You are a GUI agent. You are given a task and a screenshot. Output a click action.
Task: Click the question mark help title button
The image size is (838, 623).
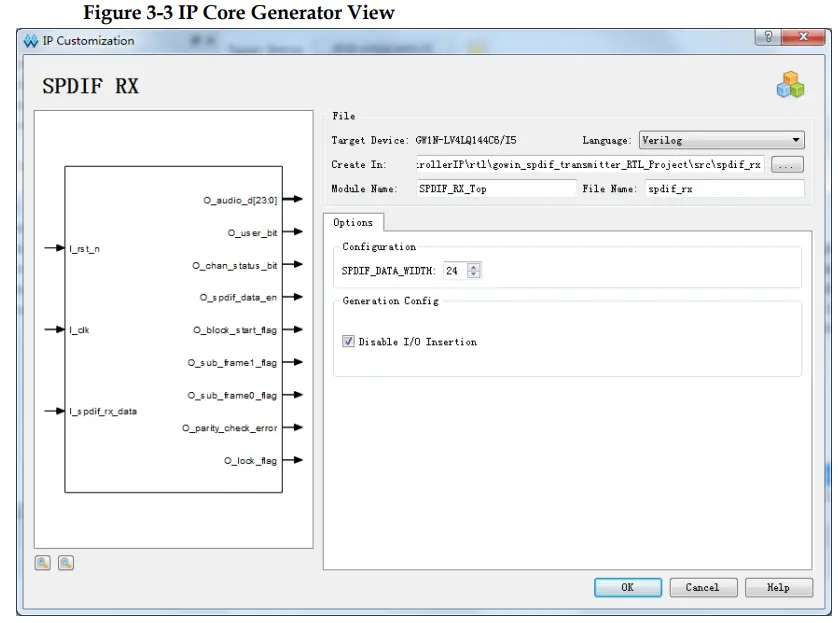(x=768, y=37)
